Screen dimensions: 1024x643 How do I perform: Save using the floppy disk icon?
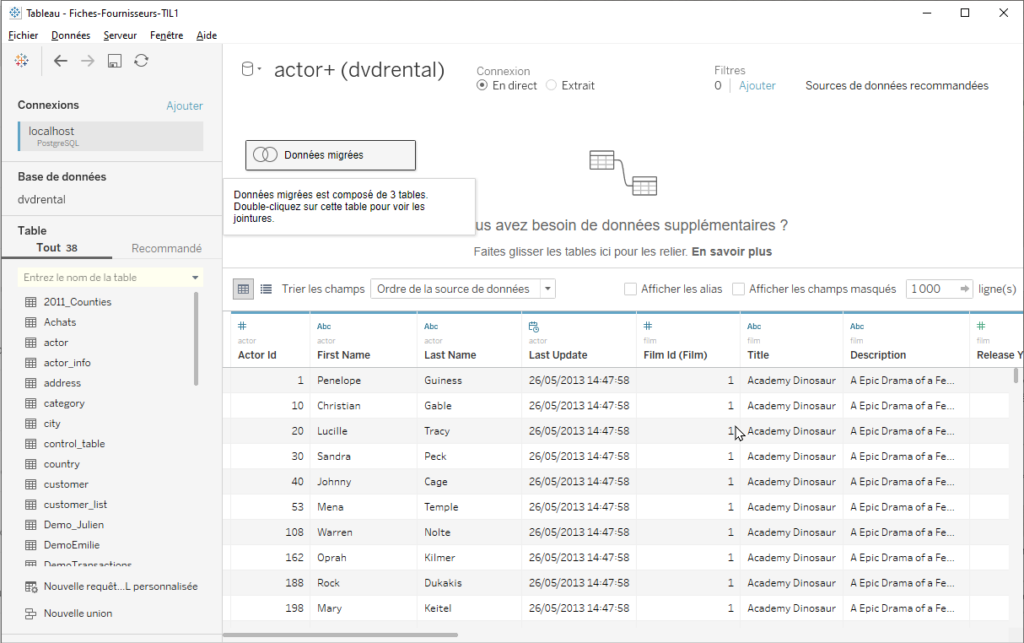(114, 61)
